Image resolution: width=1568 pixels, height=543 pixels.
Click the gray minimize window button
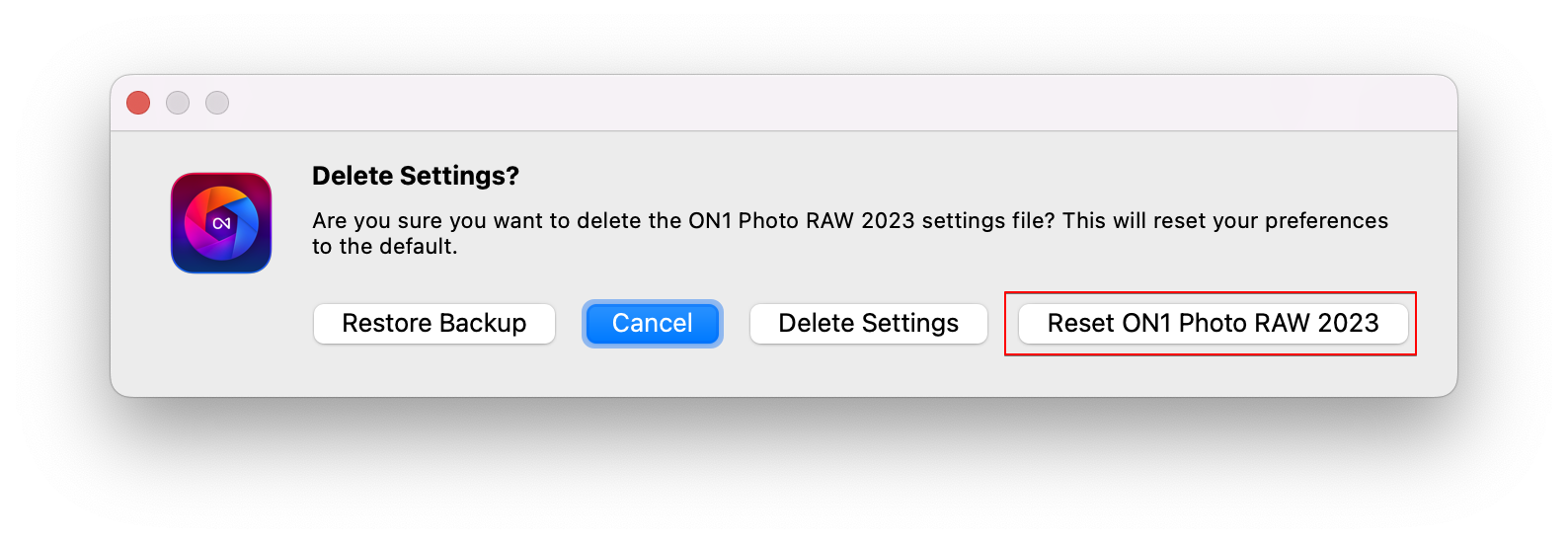point(178,103)
